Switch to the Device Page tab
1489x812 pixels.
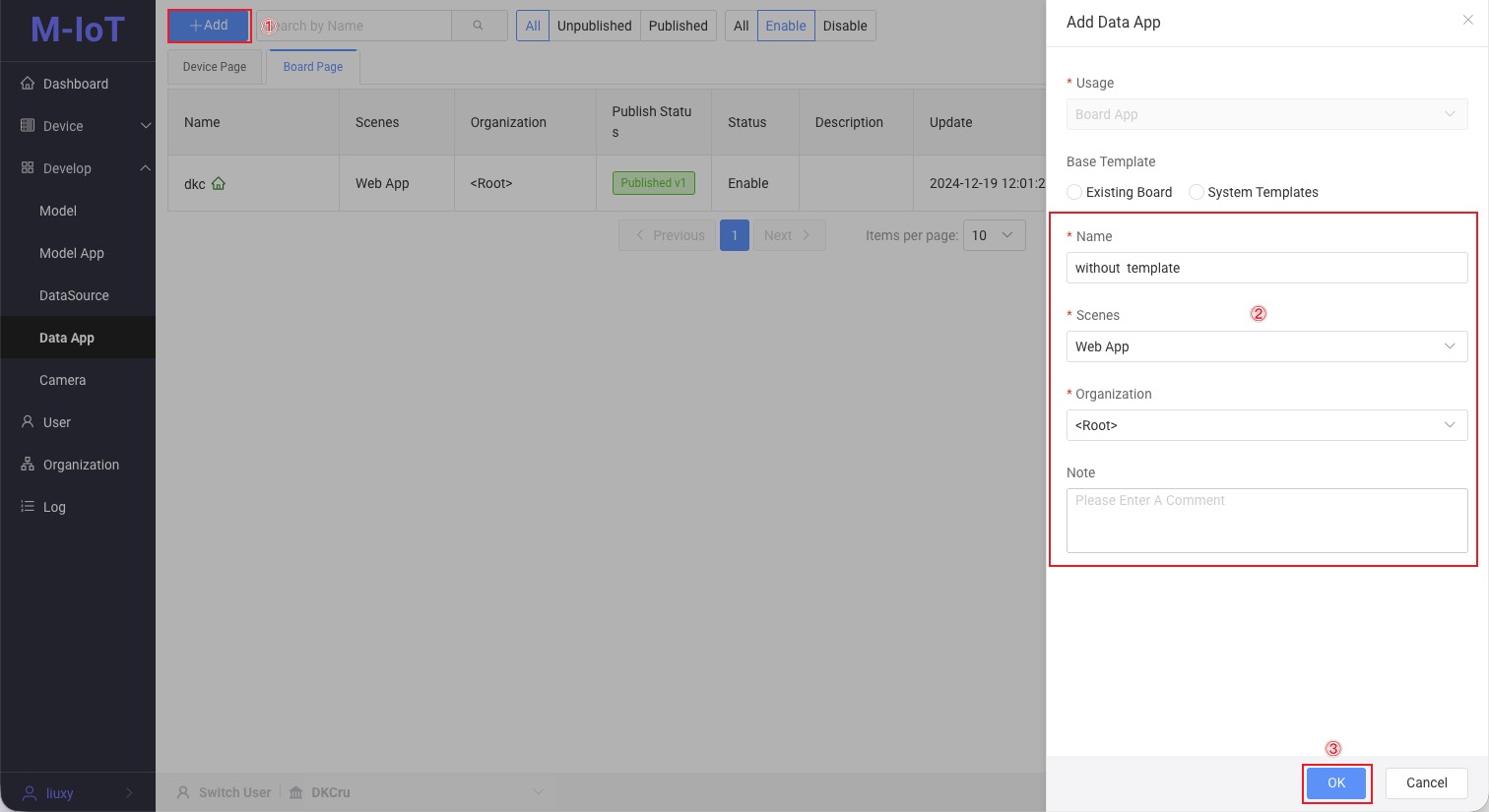(x=214, y=66)
